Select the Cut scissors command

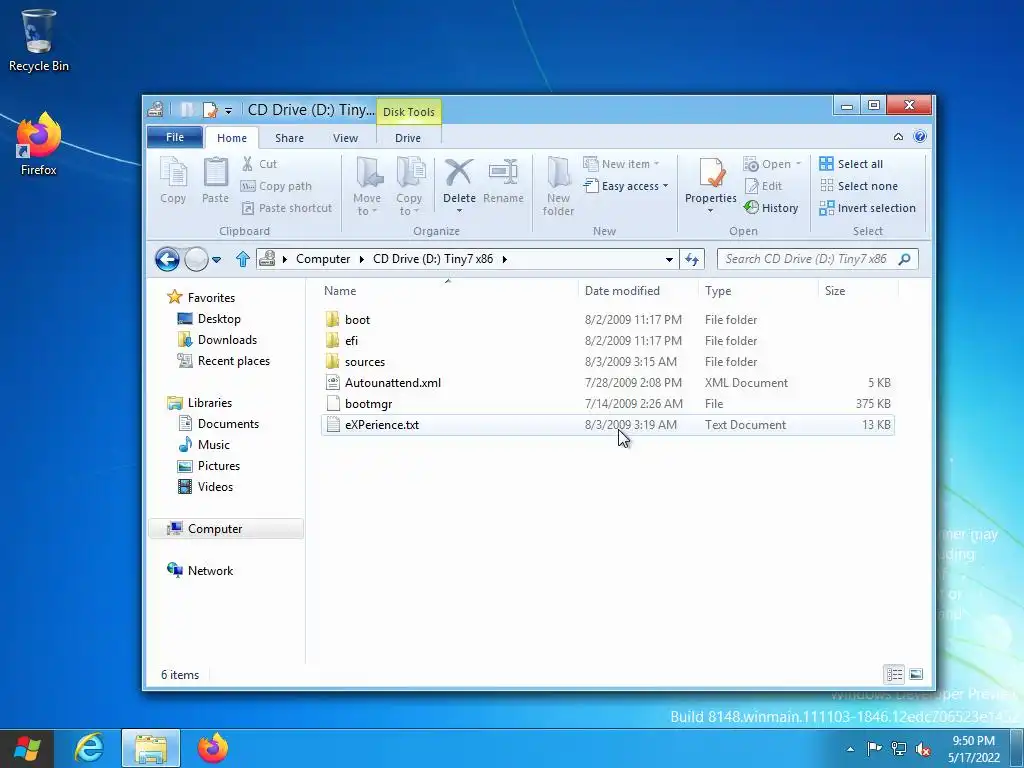pyautogui.click(x=259, y=164)
